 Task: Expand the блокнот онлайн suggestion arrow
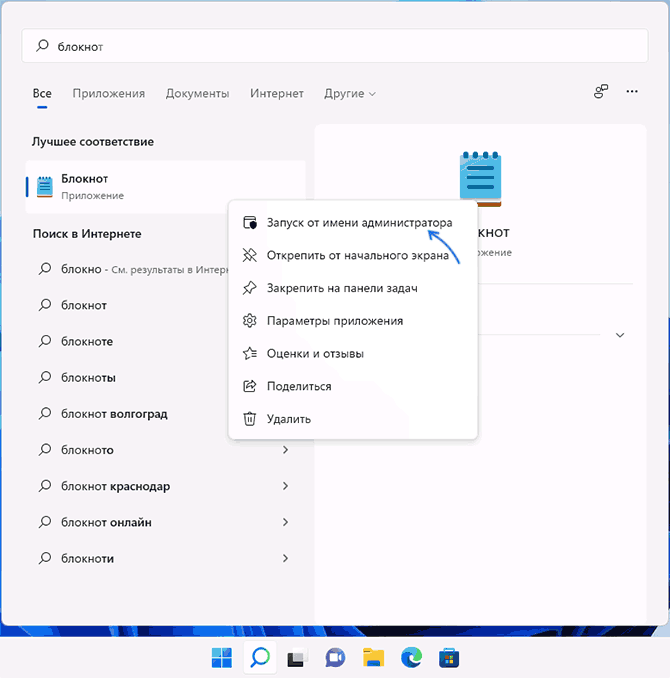(285, 522)
